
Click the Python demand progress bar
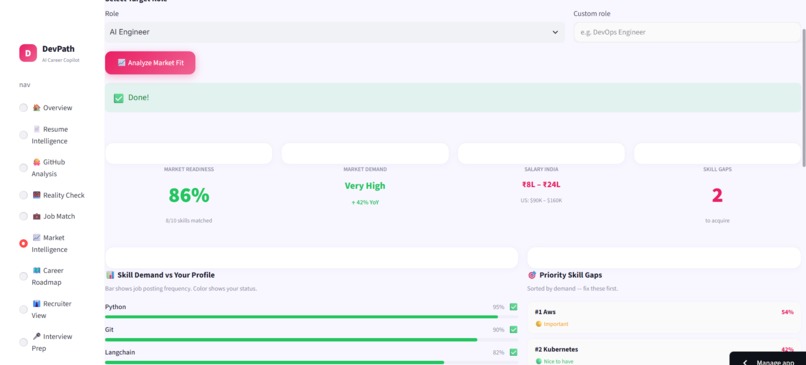pyautogui.click(x=311, y=317)
